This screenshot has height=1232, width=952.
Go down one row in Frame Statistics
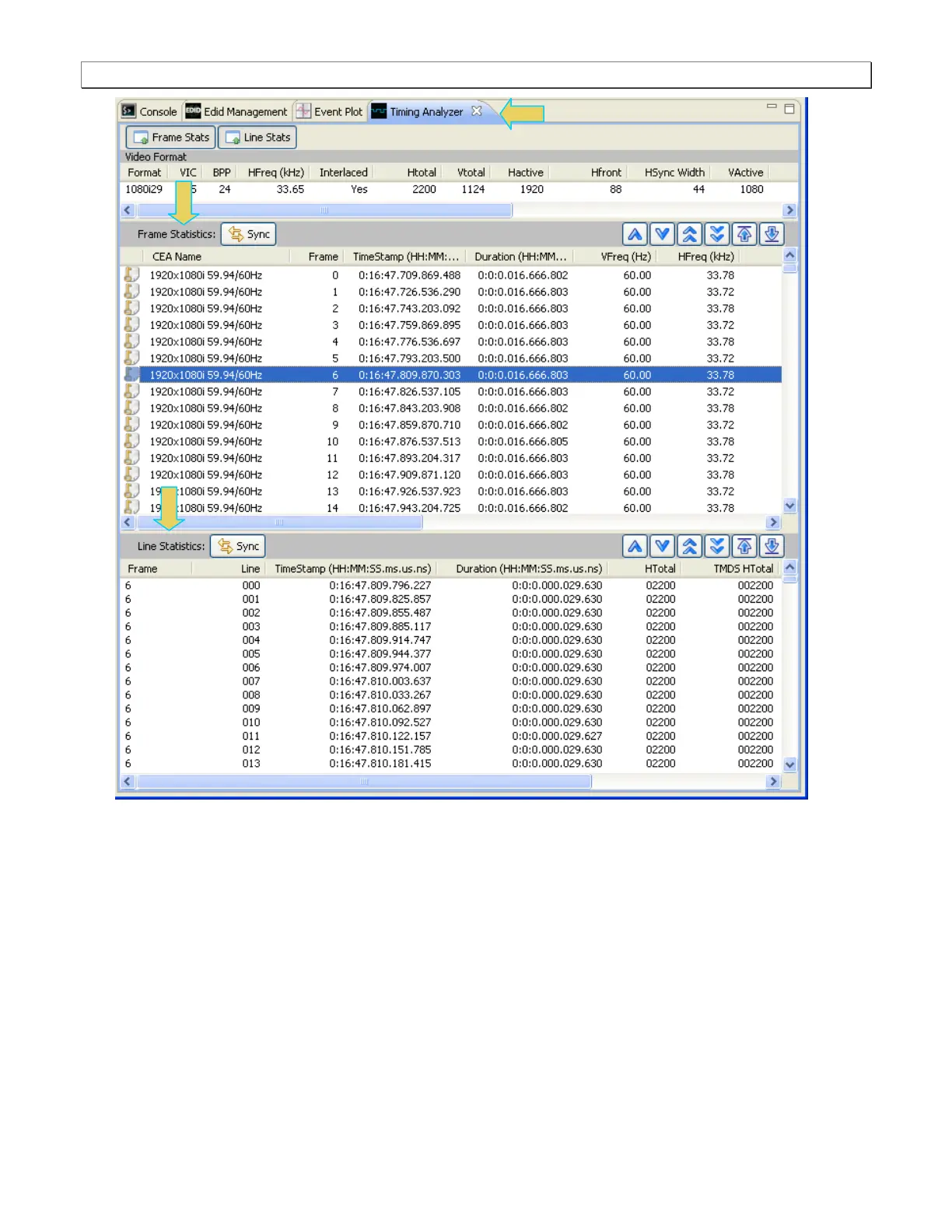[x=663, y=234]
